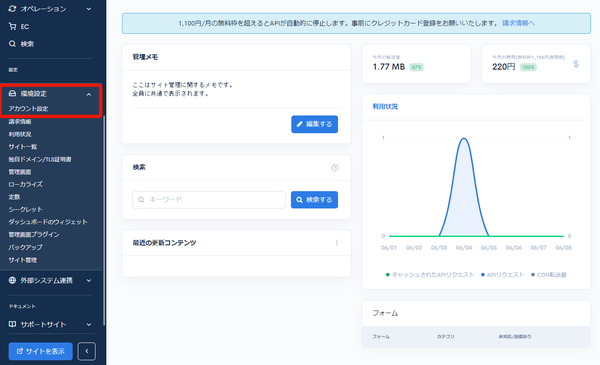Click the dollar sign icon on cost card
600x365 pixels.
tap(576, 64)
